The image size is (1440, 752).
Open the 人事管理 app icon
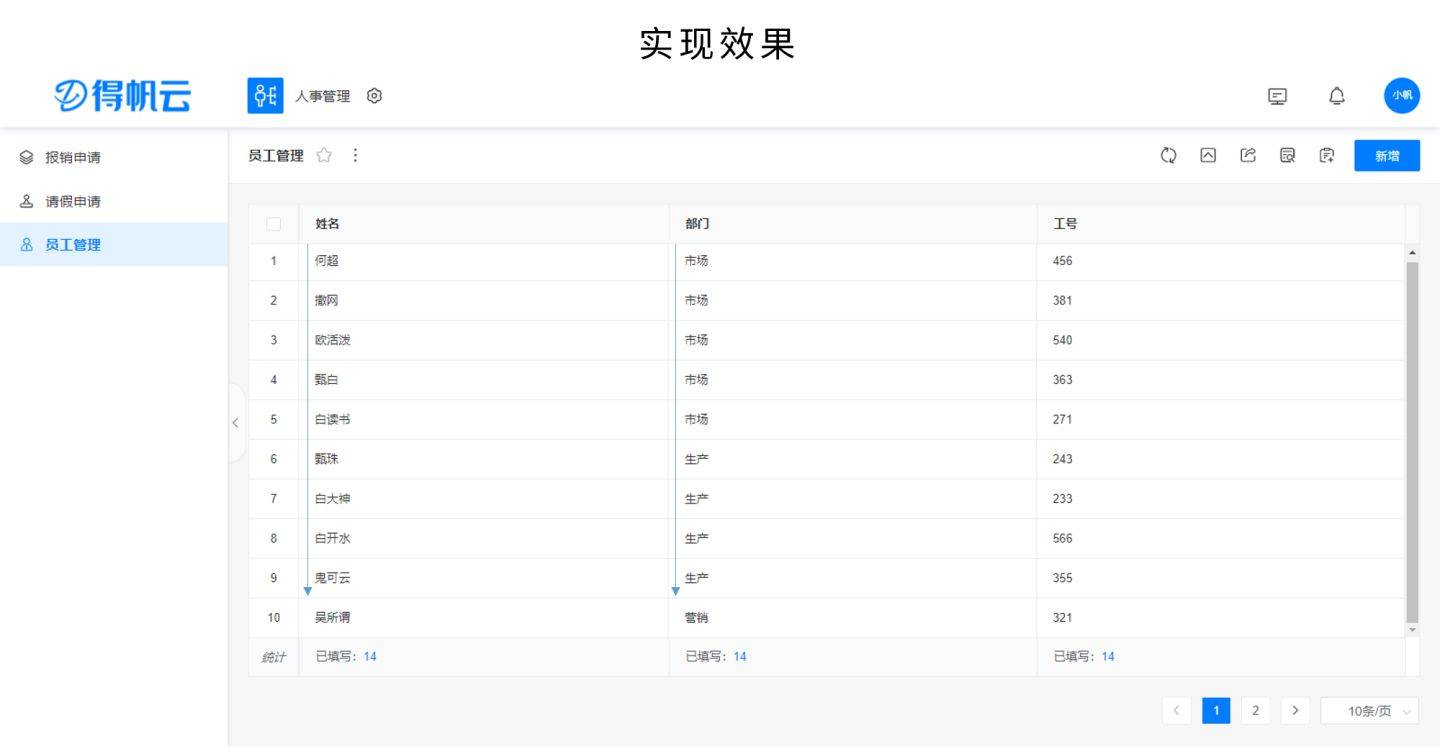pyautogui.click(x=263, y=95)
